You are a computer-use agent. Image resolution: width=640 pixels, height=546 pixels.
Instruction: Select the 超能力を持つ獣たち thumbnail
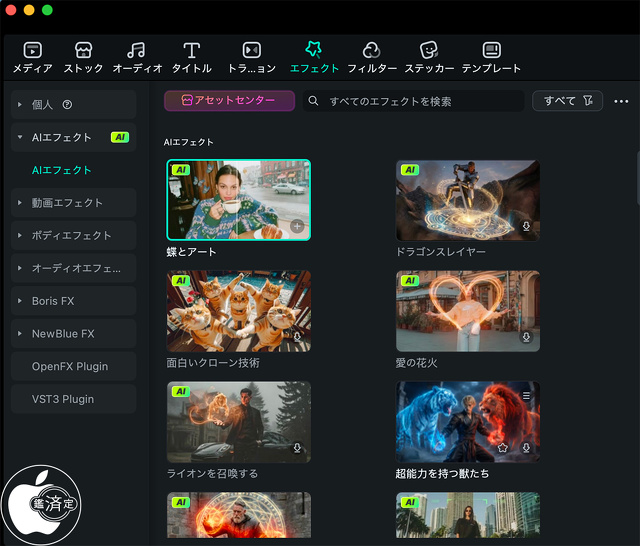pos(468,422)
